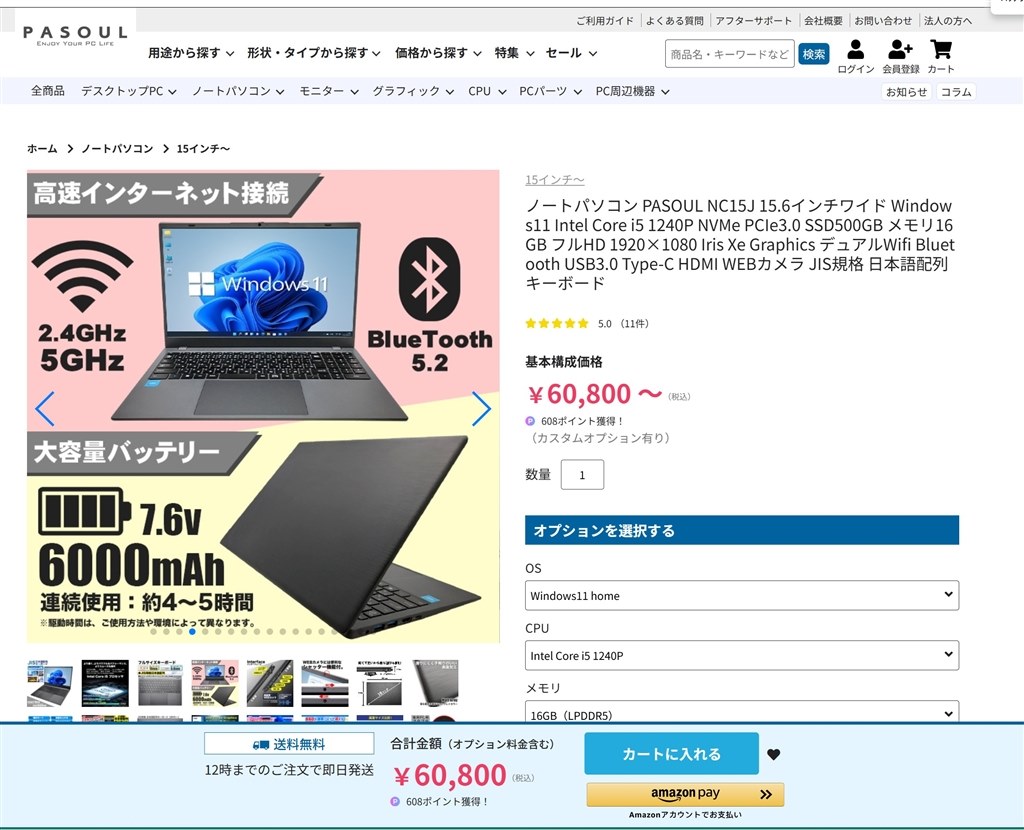Open ご利用ガイド link
The width and height of the screenshot is (1024, 830).
click(x=605, y=21)
